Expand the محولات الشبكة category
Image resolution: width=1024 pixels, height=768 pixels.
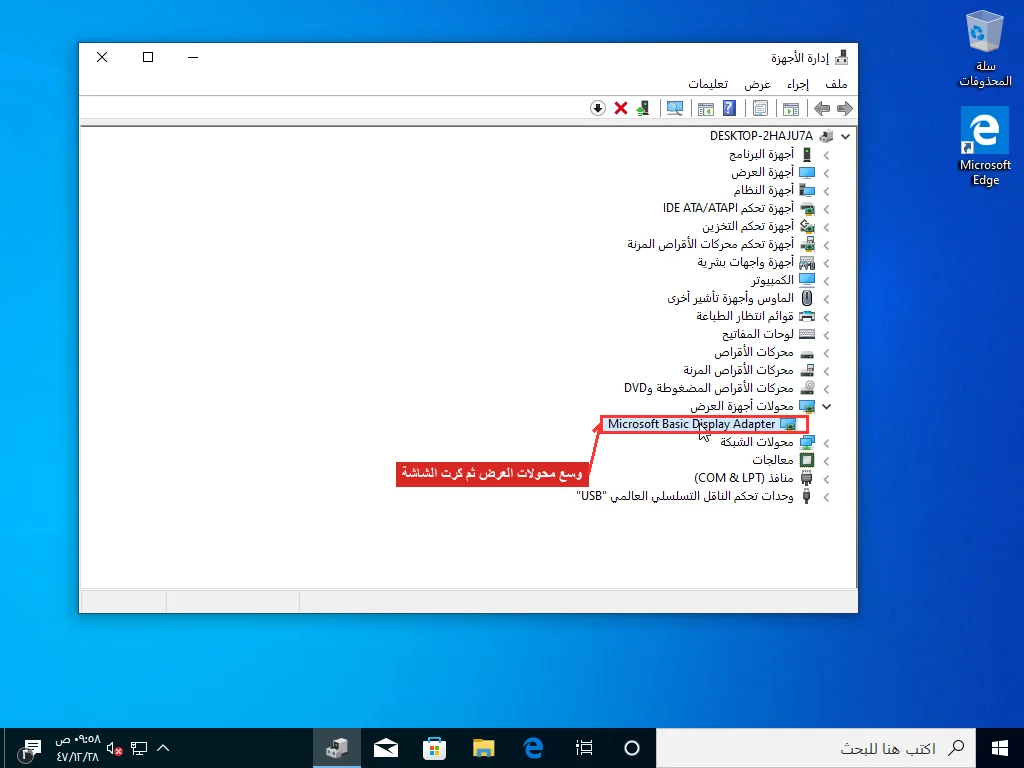click(827, 443)
